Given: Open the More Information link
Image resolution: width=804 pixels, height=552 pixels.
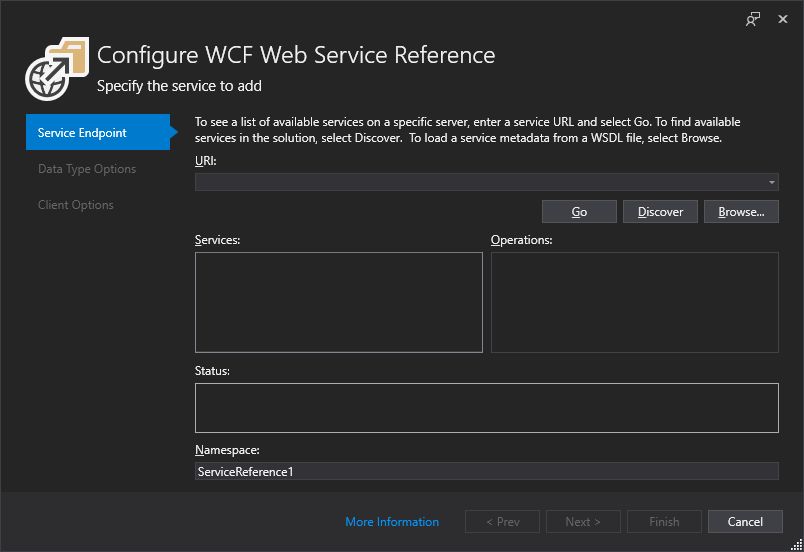Looking at the screenshot, I should pyautogui.click(x=392, y=522).
